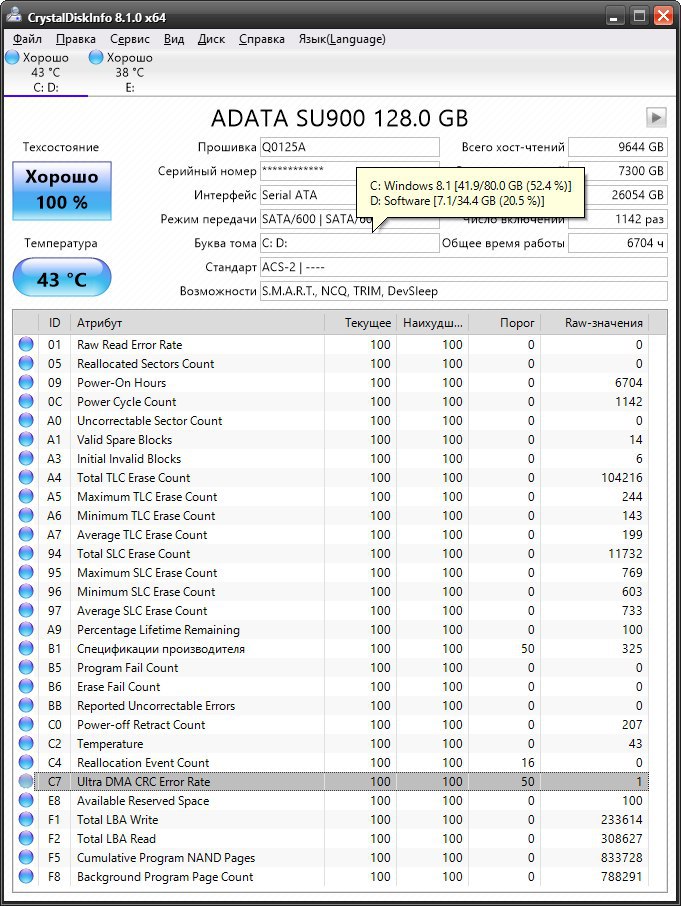The image size is (681, 906).
Task: Click status icon for Power-On Hours
Action: (x=26, y=383)
